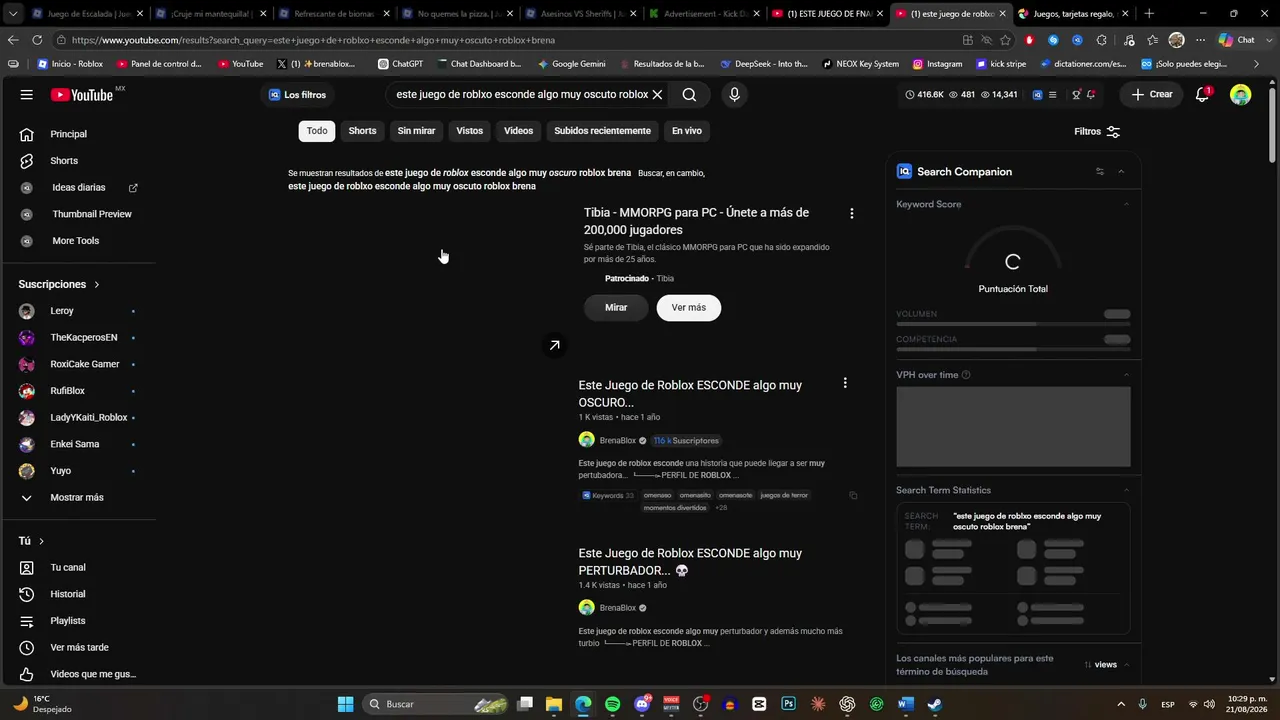Select the Todo filter chip

(317, 131)
